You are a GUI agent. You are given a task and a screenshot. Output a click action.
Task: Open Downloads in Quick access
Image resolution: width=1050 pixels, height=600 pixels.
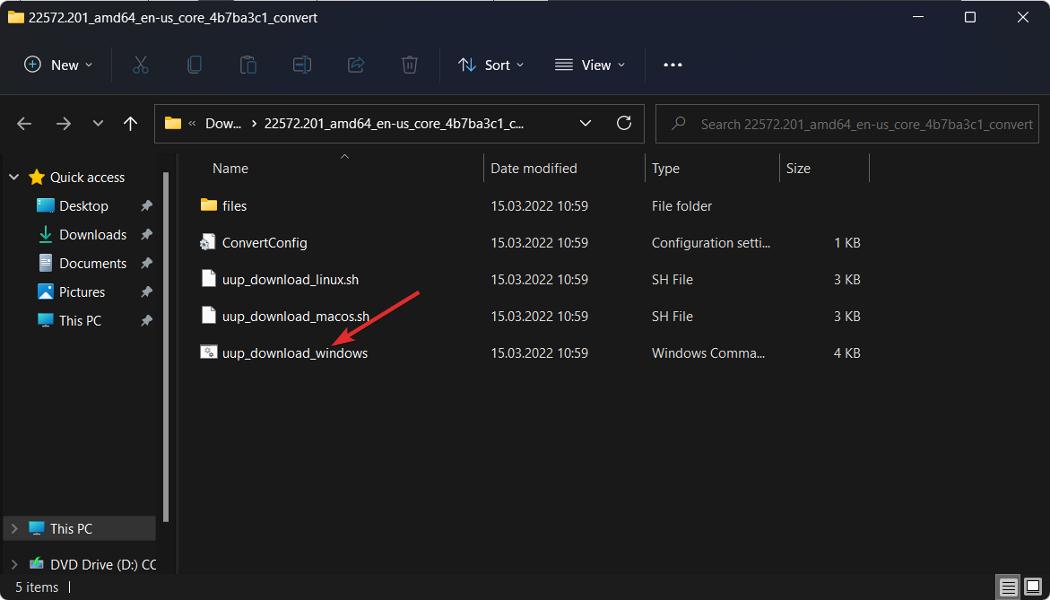click(x=92, y=234)
